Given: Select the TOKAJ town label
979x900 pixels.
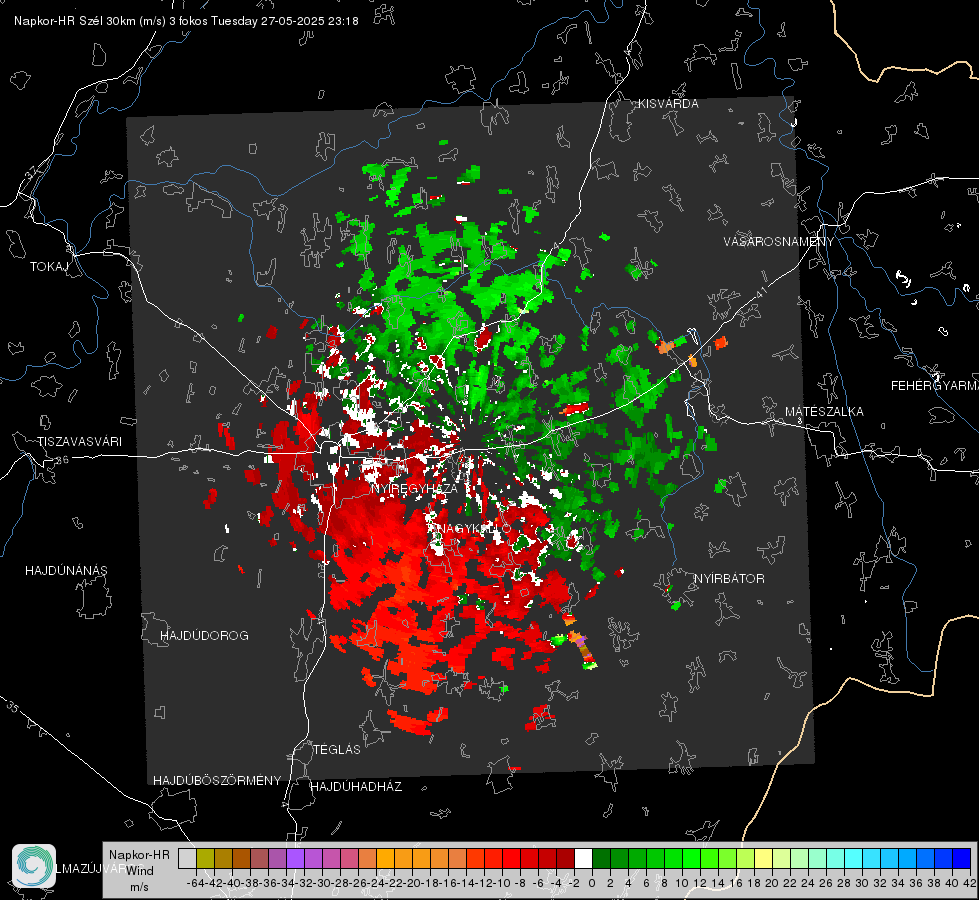Looking at the screenshot, I should click(49, 267).
